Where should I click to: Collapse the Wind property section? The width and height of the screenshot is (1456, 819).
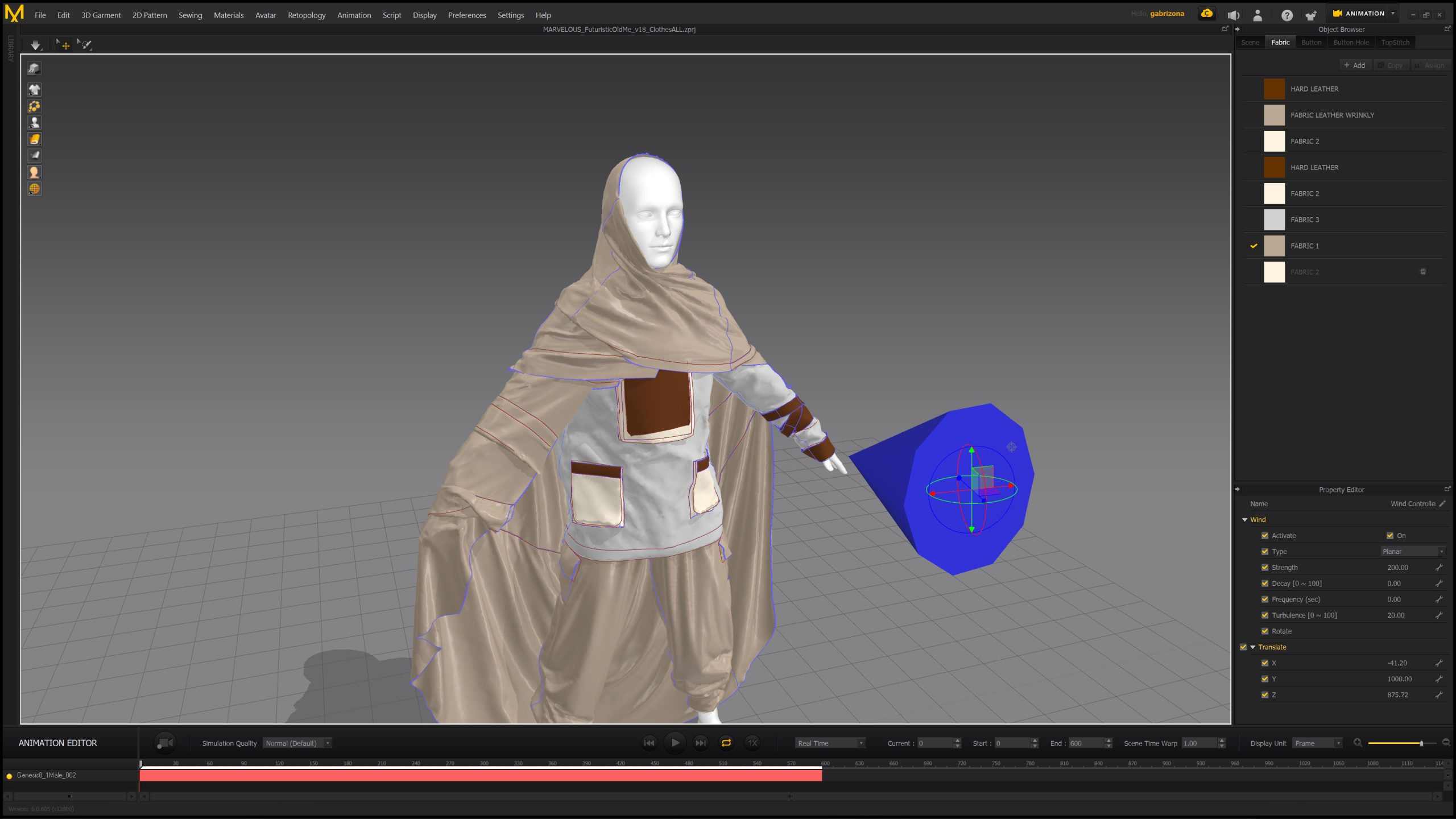click(x=1244, y=520)
